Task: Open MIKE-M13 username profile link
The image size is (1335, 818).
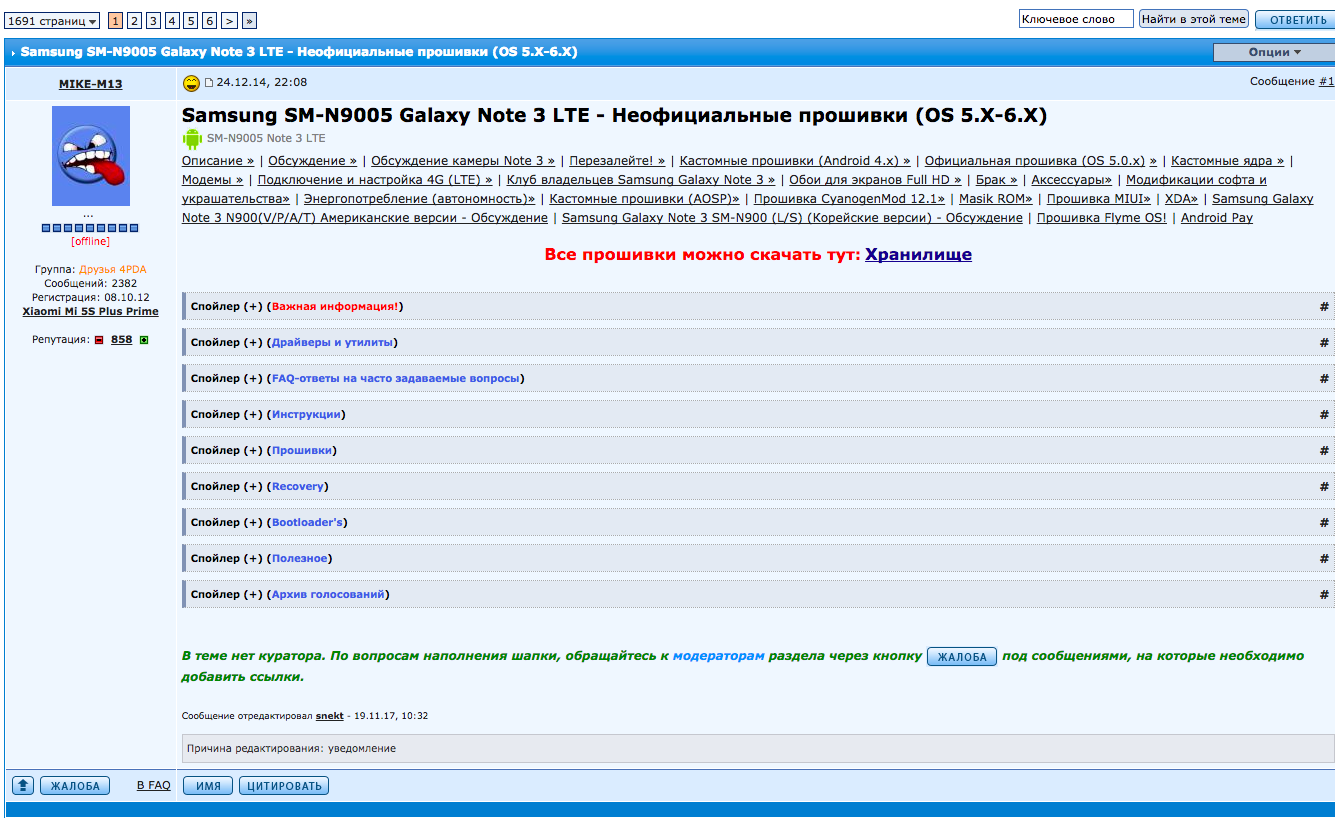Action: (91, 84)
